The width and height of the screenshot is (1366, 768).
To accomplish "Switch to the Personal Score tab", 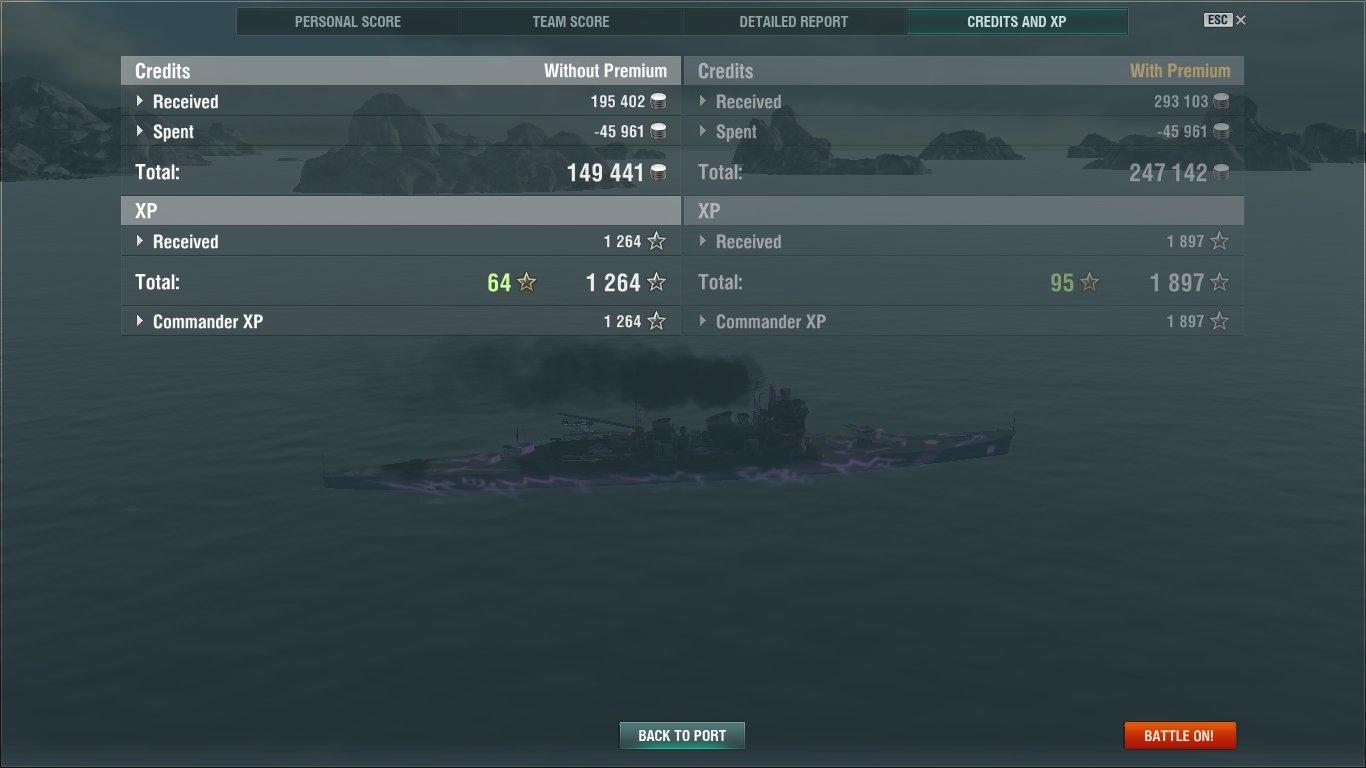I will click(x=348, y=22).
